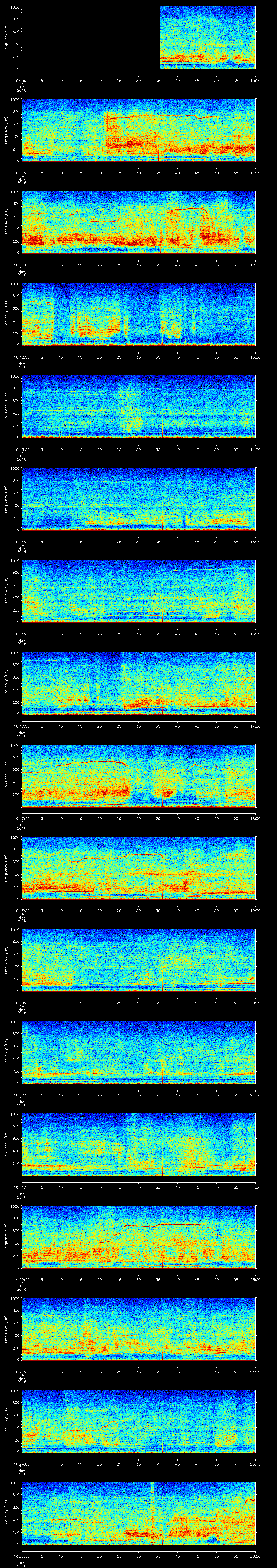Click the 10:18:00 time axis label
Image resolution: width=277 pixels, height=1568 pixels.
point(21,910)
